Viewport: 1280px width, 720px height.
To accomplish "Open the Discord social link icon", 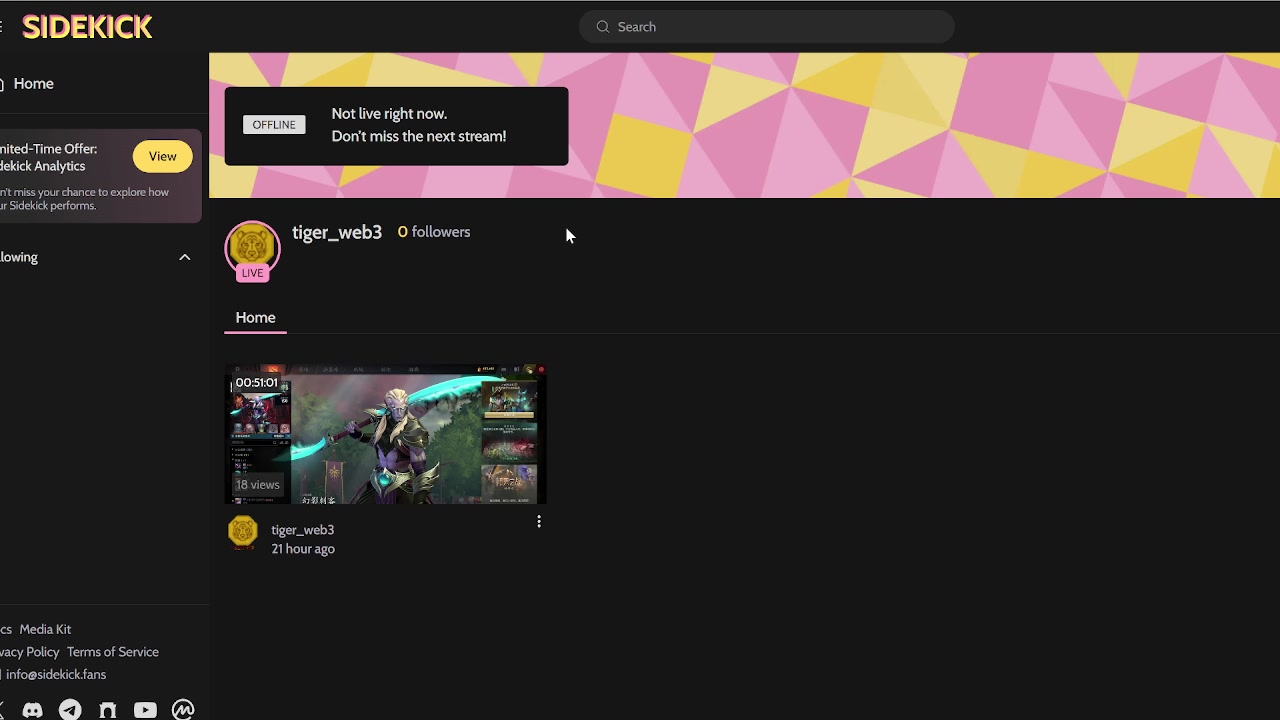I will [33, 710].
